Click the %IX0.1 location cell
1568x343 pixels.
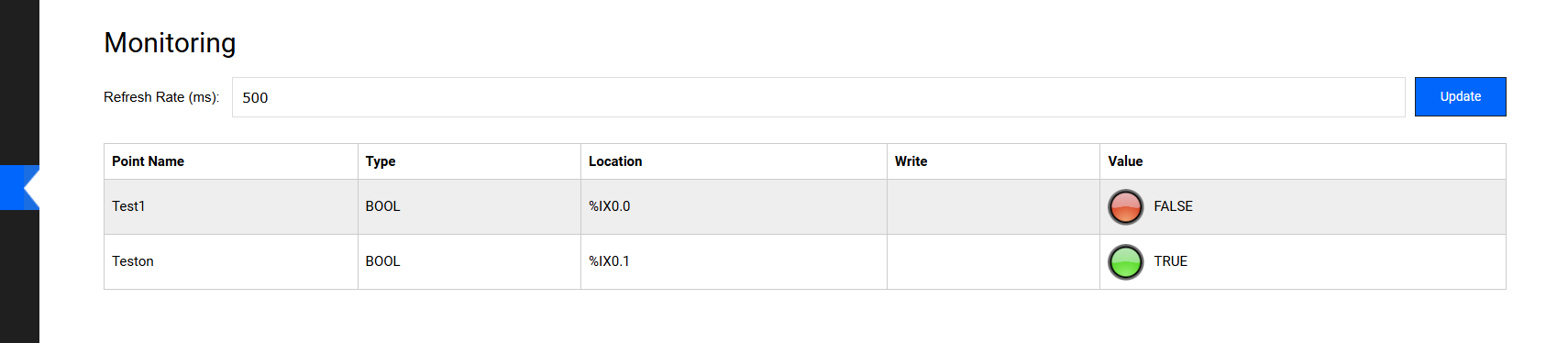point(734,262)
